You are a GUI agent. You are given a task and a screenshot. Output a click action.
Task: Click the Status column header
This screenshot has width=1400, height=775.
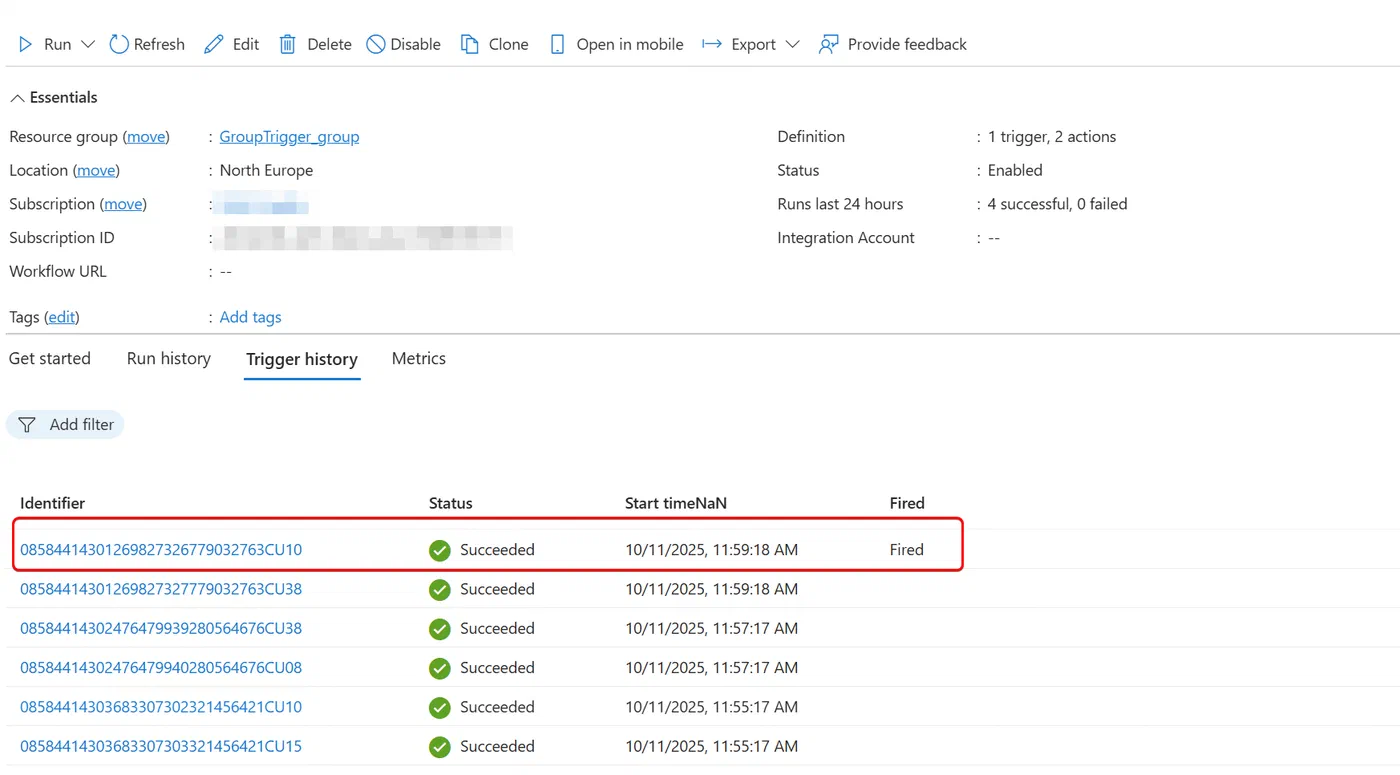pos(451,504)
